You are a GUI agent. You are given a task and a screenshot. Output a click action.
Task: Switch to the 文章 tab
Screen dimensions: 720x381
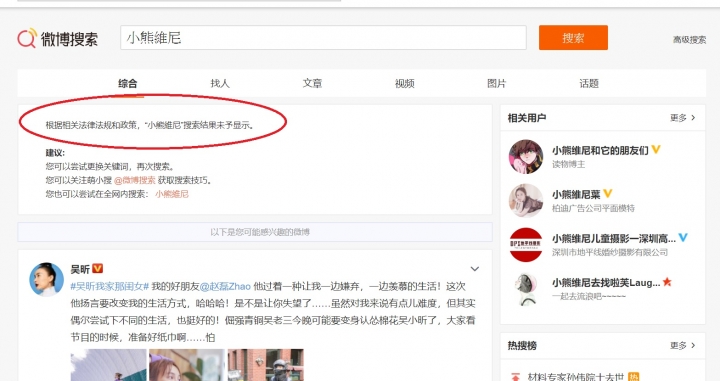pyautogui.click(x=312, y=84)
